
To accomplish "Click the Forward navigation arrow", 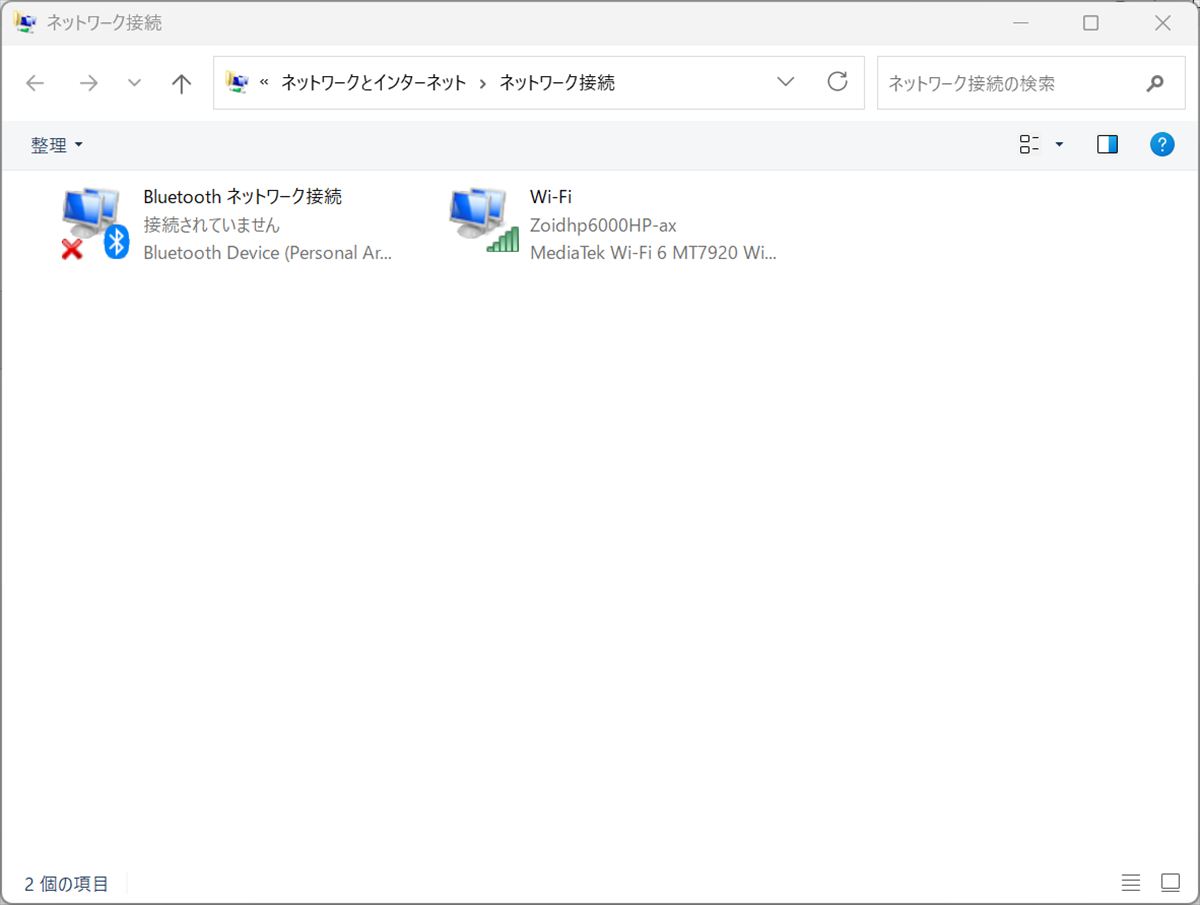I will pyautogui.click(x=89, y=83).
